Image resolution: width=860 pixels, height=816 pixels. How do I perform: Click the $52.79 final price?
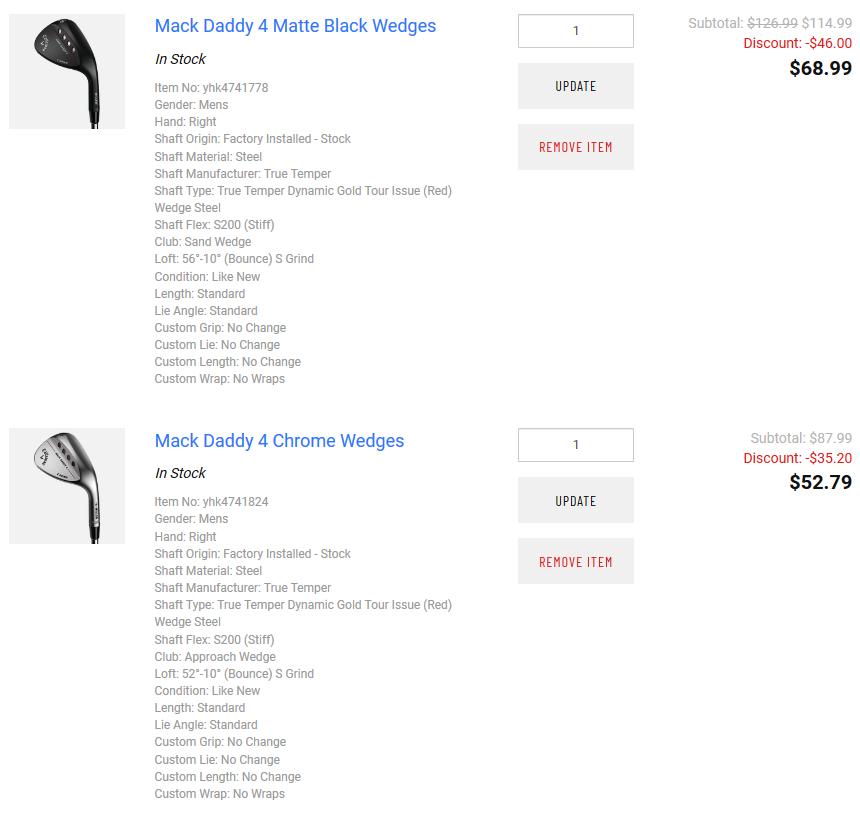820,482
